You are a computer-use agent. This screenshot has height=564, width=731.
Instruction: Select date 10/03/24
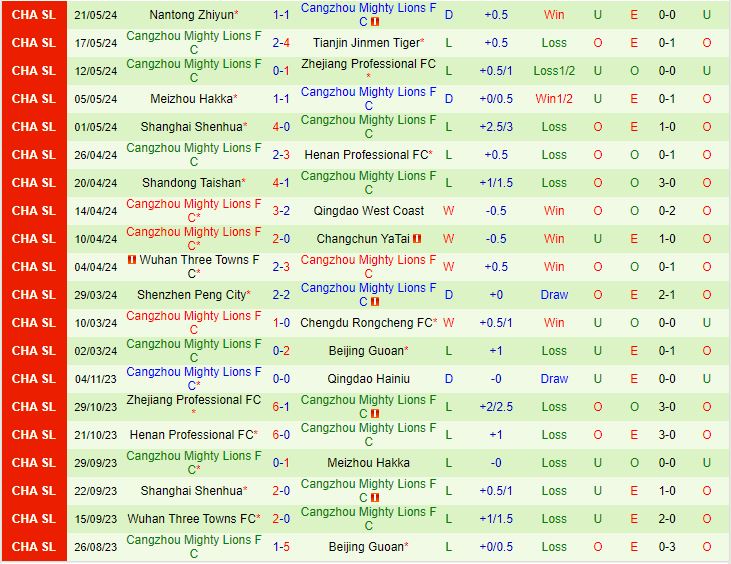point(96,323)
